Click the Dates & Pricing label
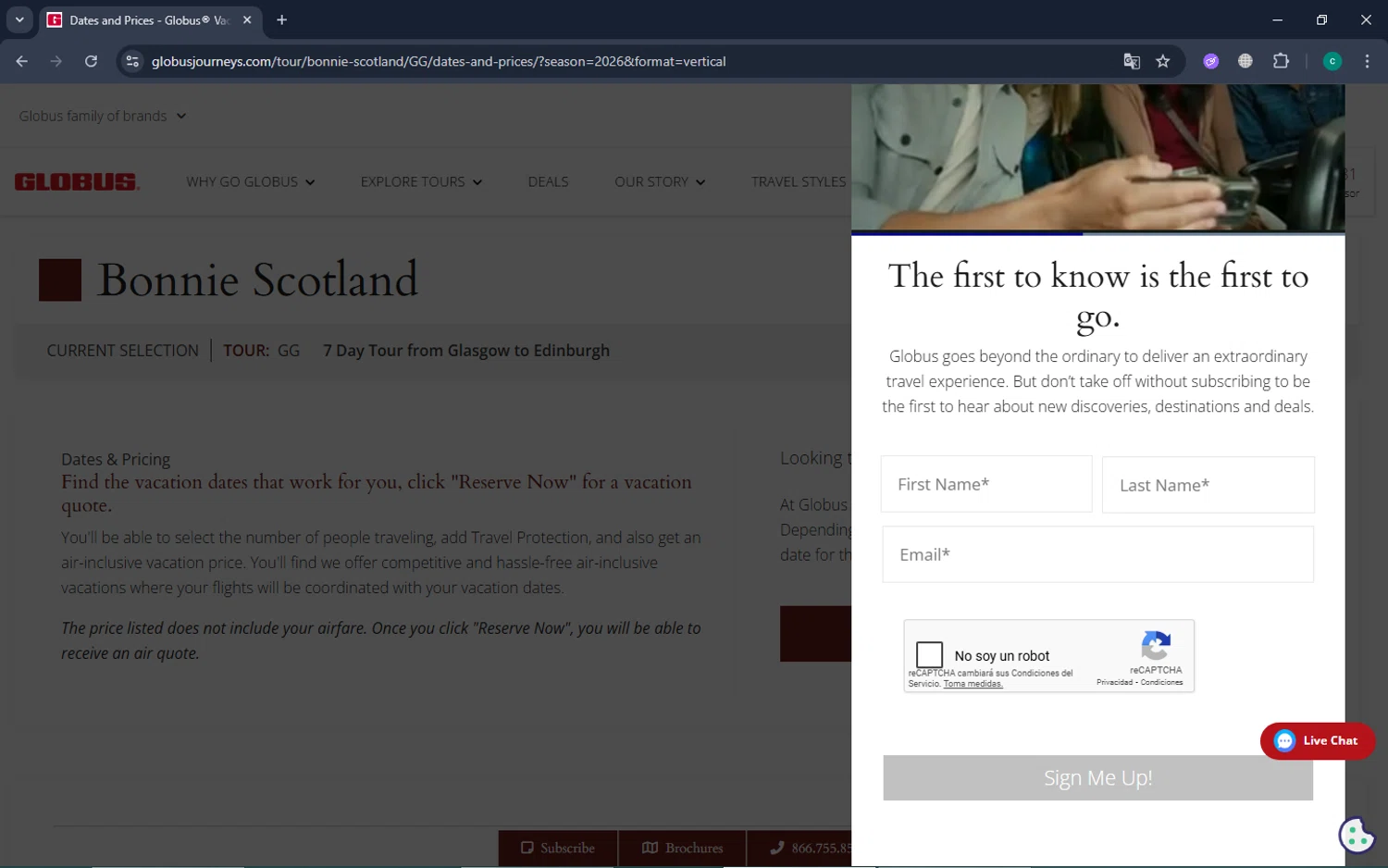 tap(116, 459)
